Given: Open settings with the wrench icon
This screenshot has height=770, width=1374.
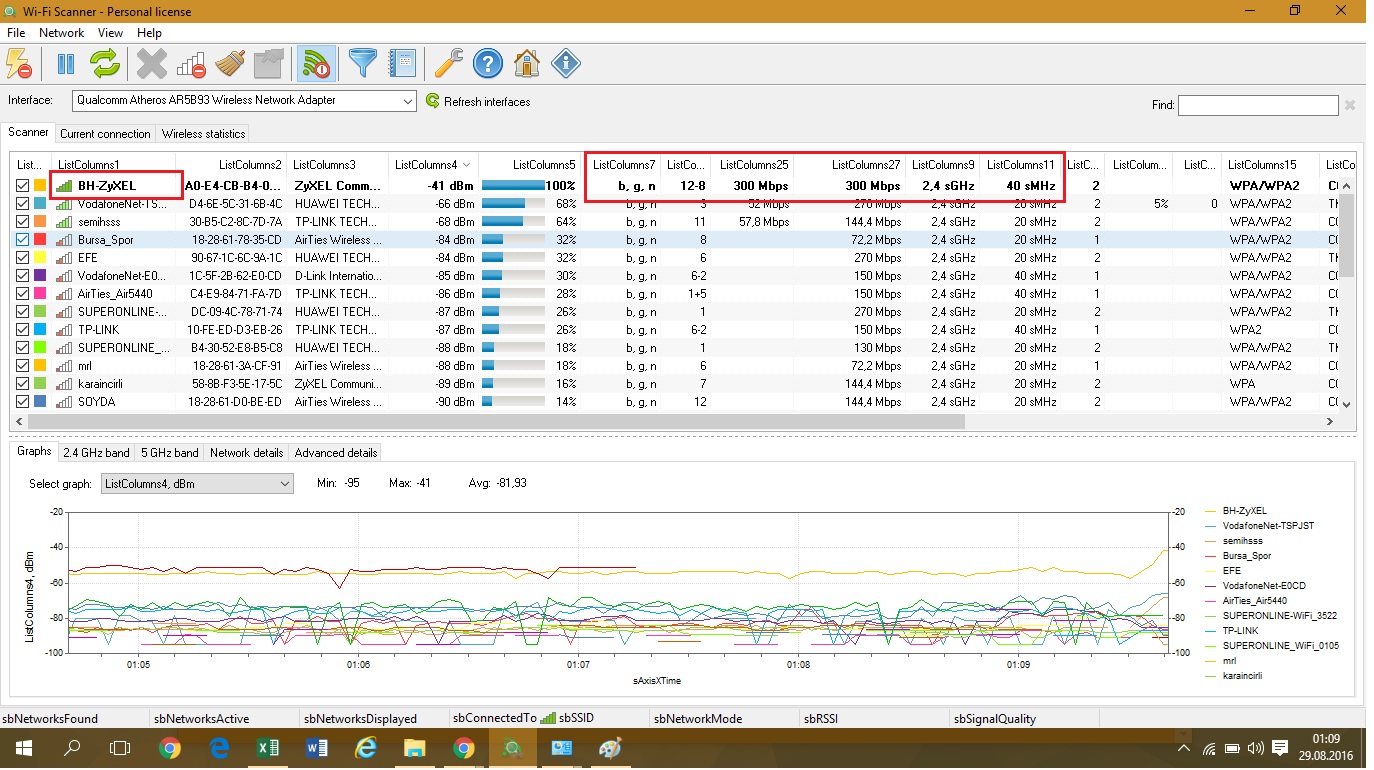Looking at the screenshot, I should point(449,64).
